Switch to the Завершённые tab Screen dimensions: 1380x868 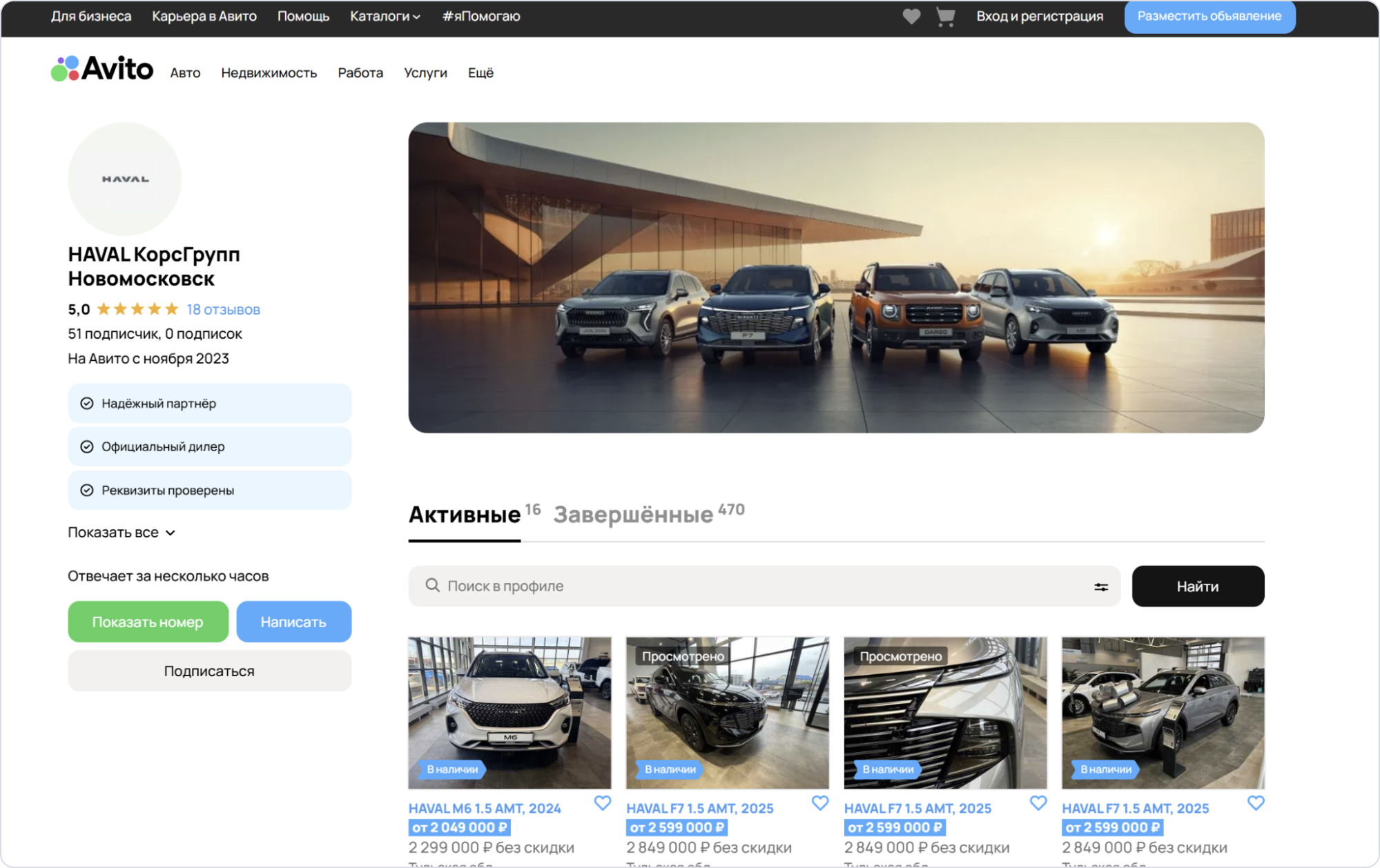(x=633, y=515)
